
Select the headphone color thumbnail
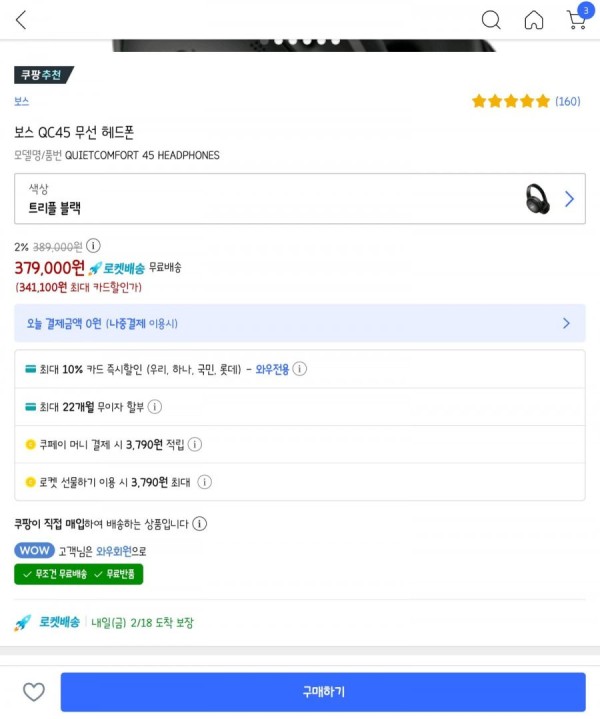tap(537, 199)
